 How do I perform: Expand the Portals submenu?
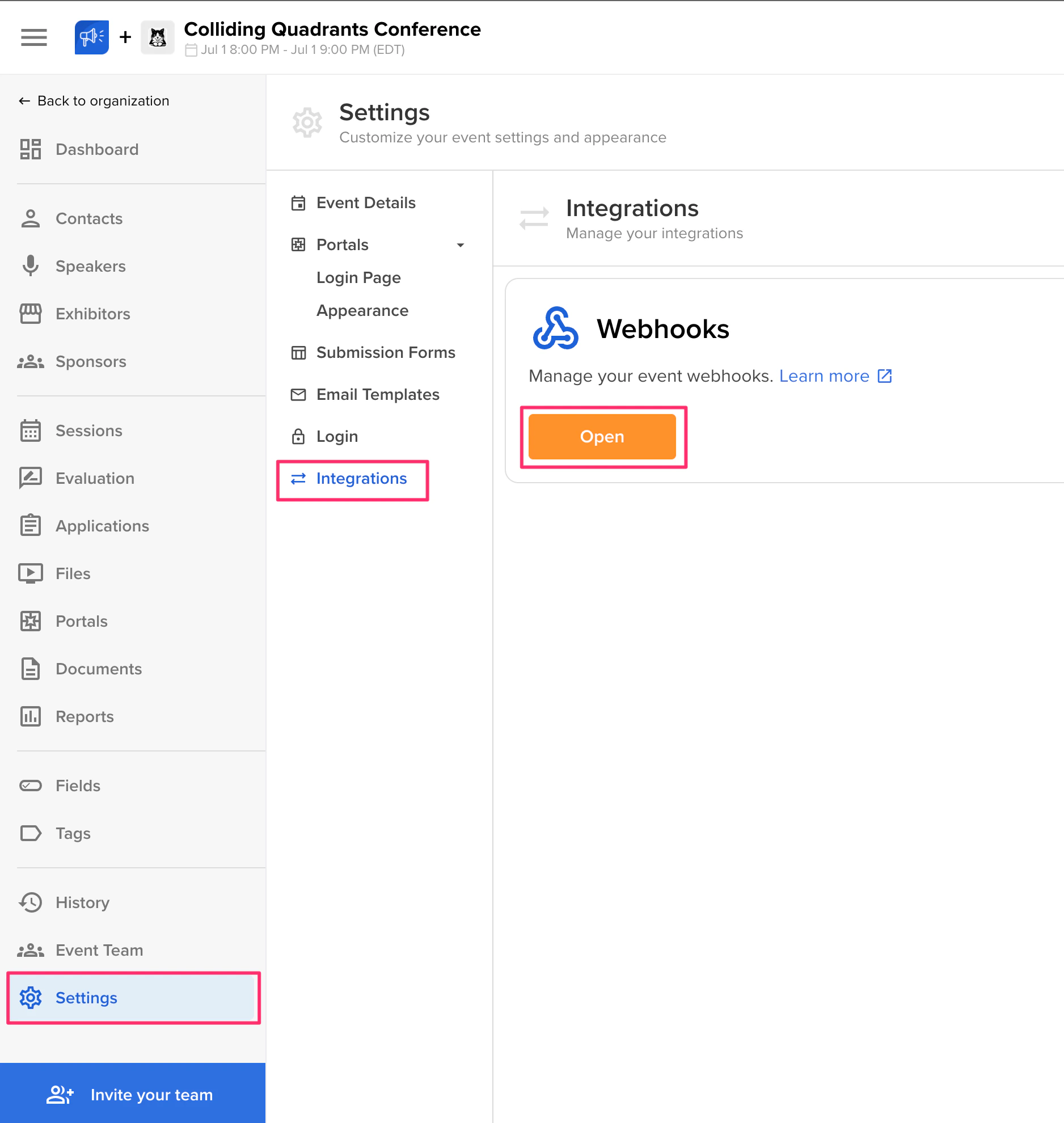[461, 244]
